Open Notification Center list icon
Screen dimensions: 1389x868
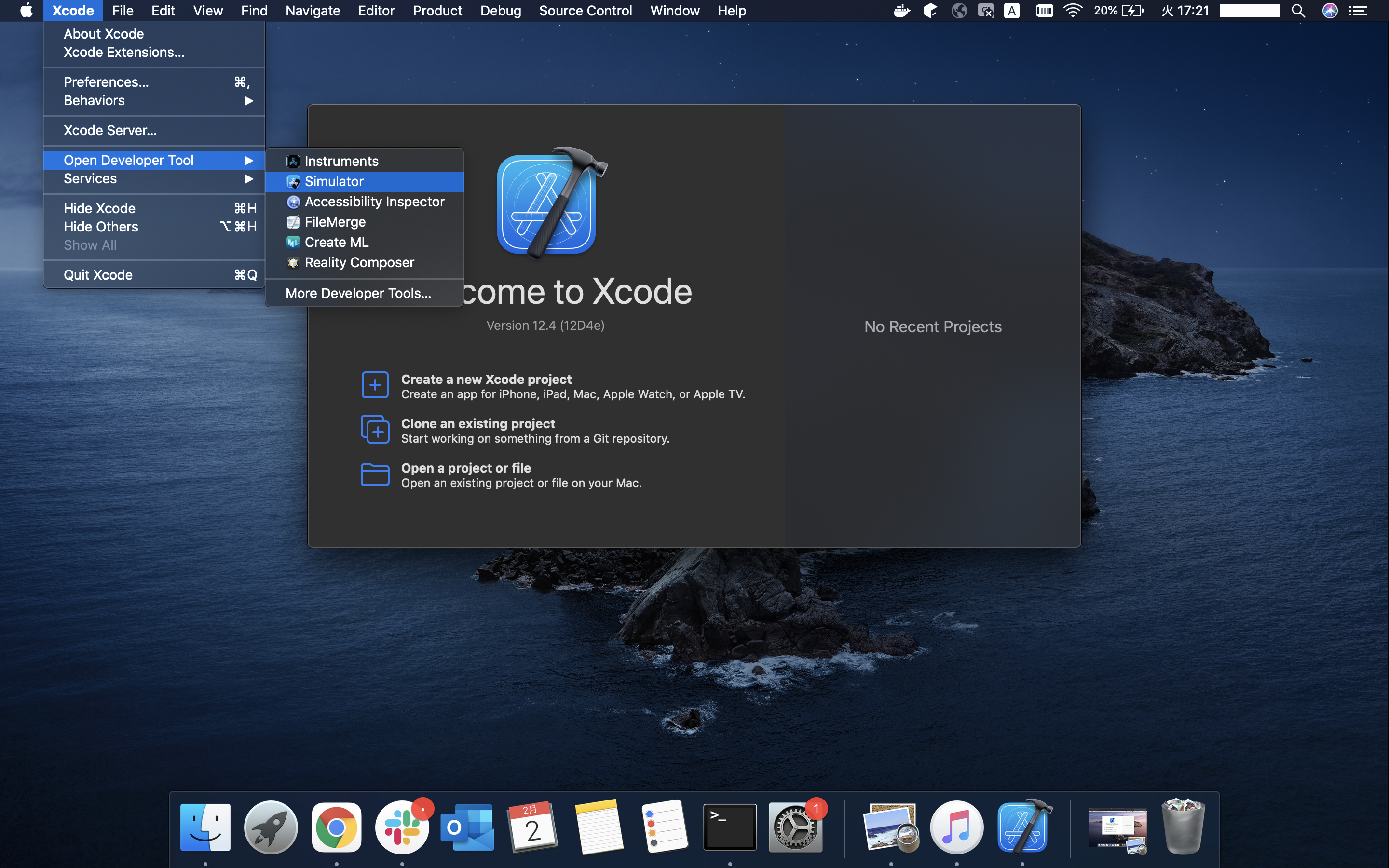click(x=1358, y=10)
